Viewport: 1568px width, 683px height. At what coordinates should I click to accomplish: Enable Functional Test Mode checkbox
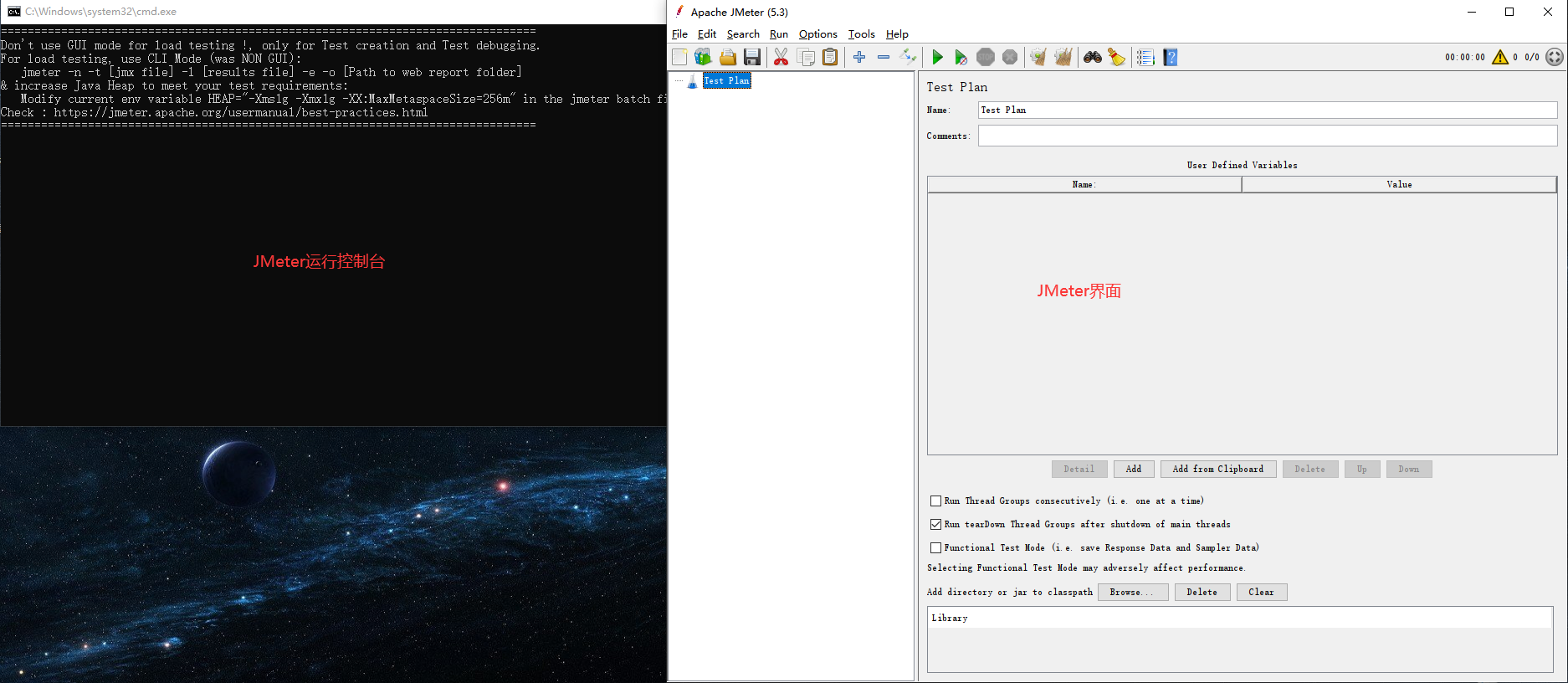(935, 547)
